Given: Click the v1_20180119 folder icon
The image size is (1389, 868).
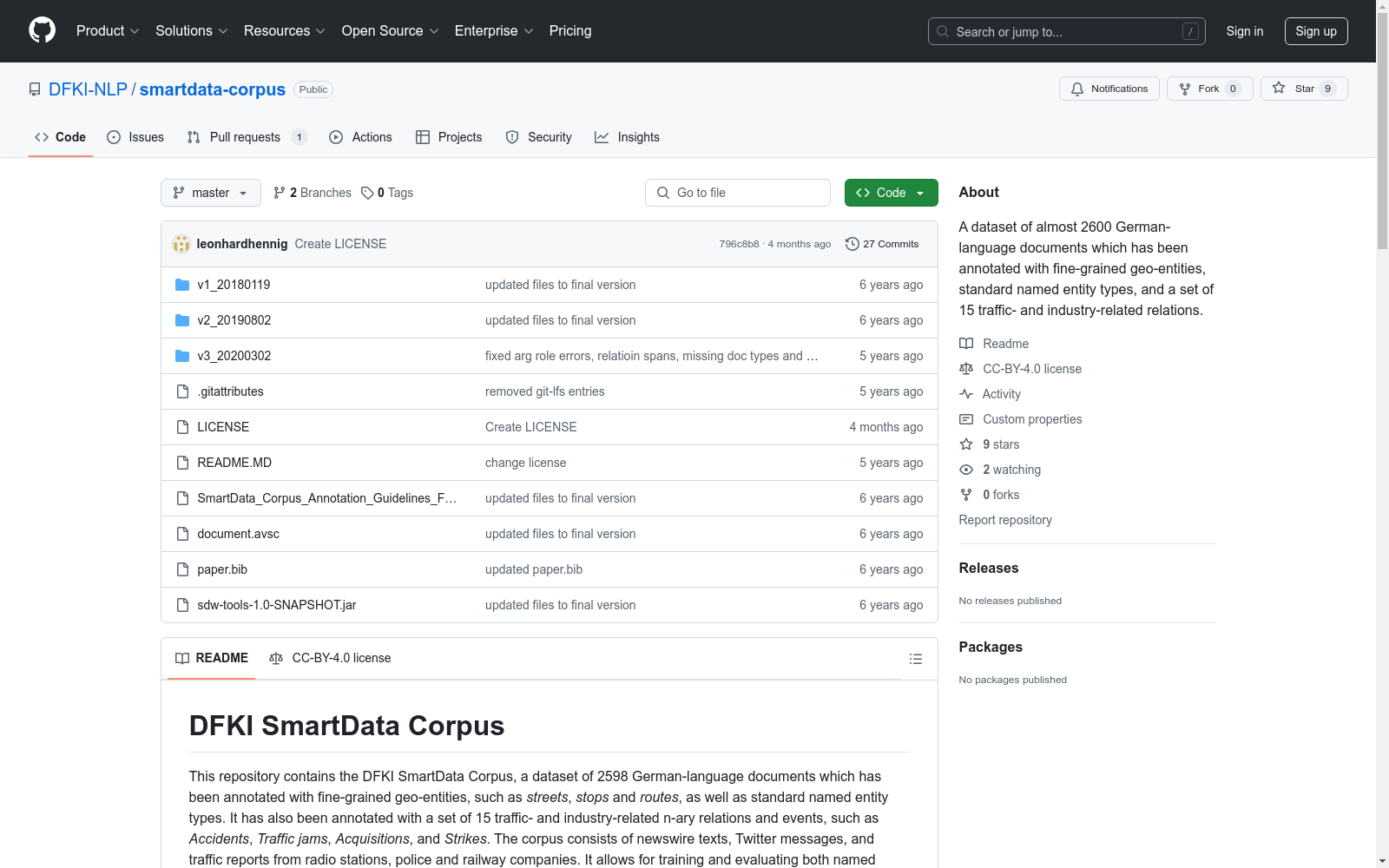Looking at the screenshot, I should (x=182, y=285).
